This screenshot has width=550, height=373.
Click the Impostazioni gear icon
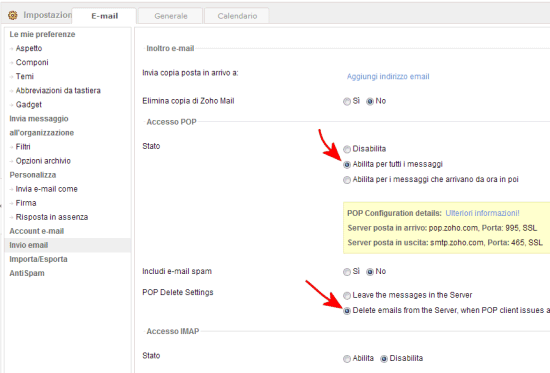tap(13, 15)
